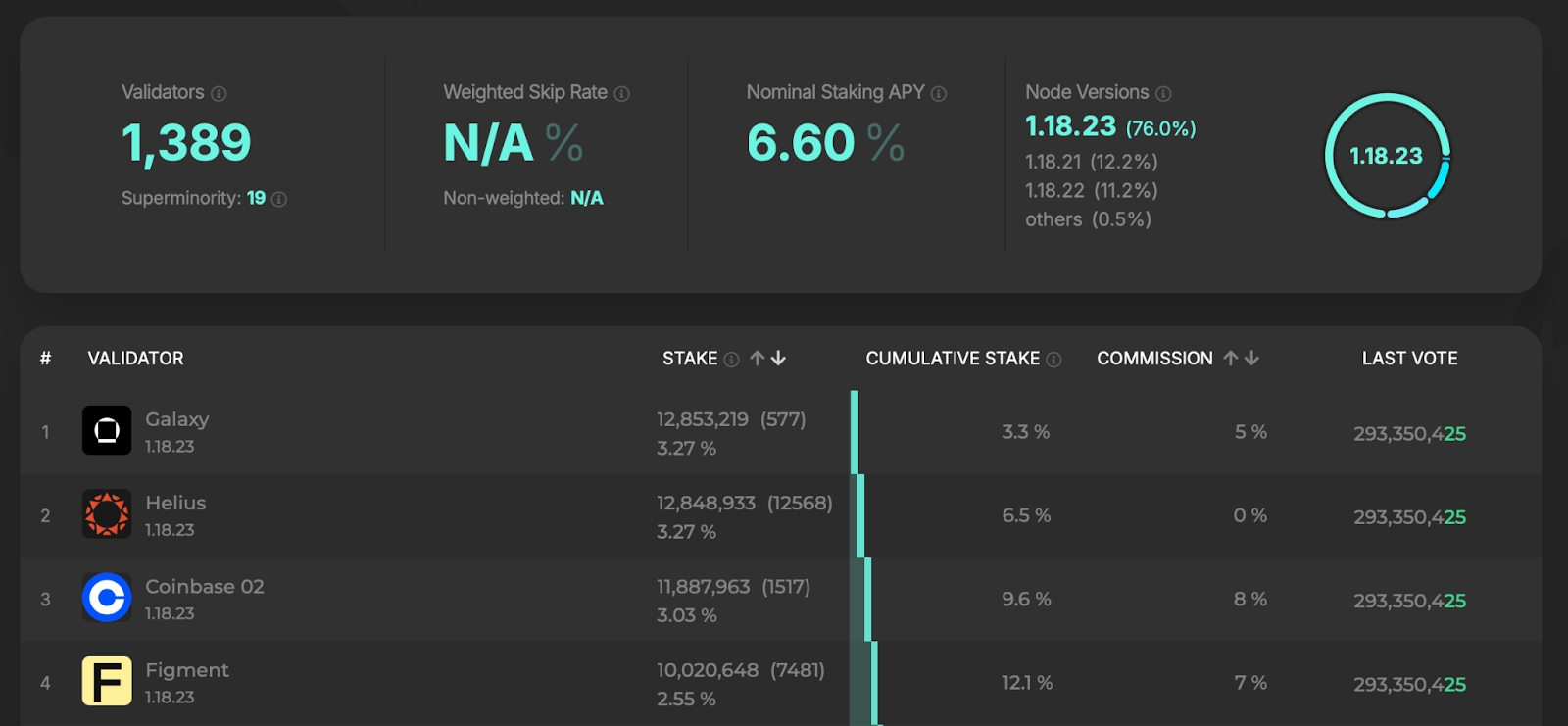This screenshot has width=1568, height=726.
Task: Click the Coinbase 02 validator logo
Action: (107, 598)
